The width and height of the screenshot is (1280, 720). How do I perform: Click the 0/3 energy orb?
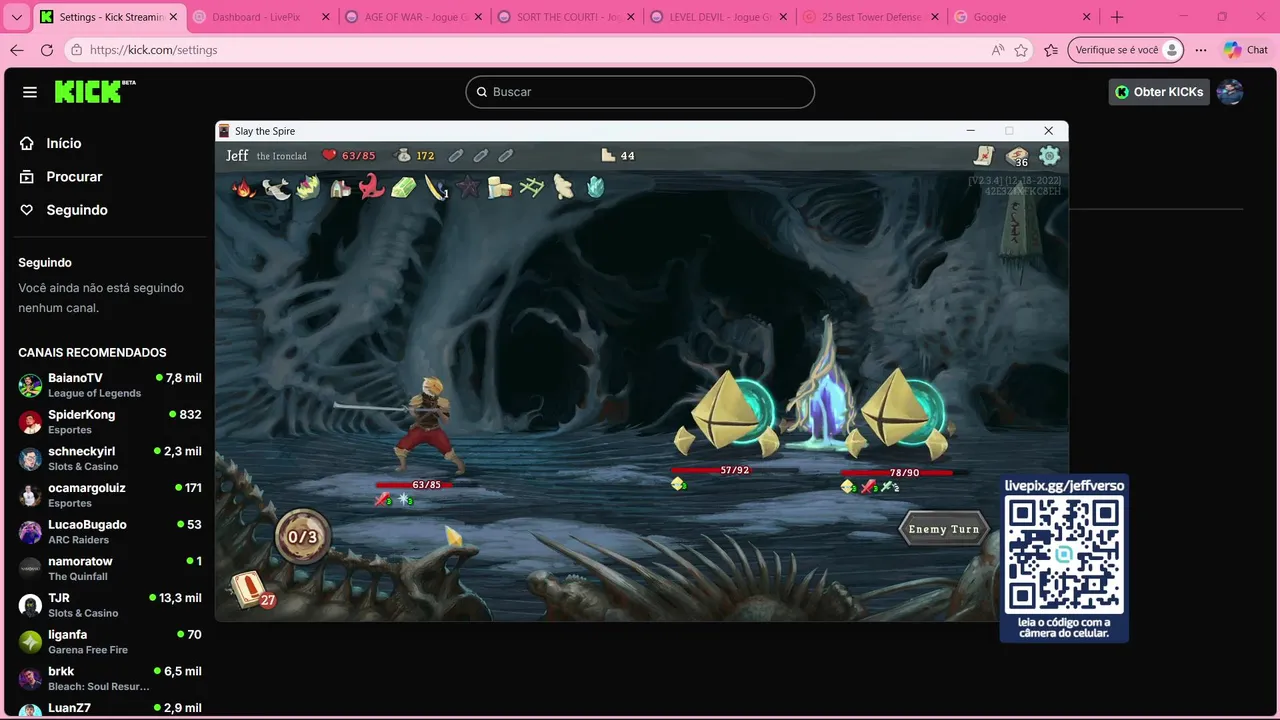[x=303, y=537]
